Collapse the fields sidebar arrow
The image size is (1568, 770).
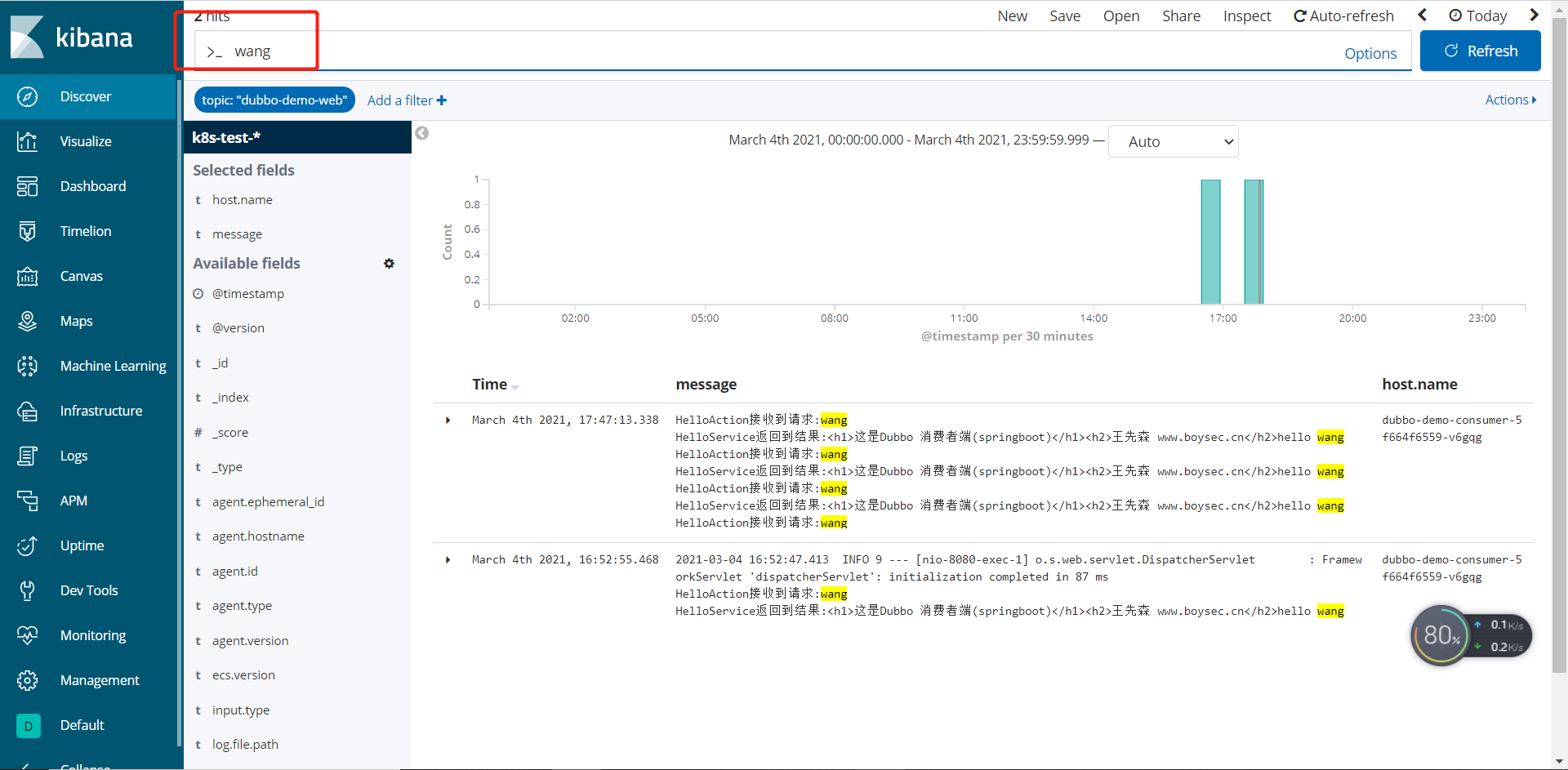(x=421, y=133)
